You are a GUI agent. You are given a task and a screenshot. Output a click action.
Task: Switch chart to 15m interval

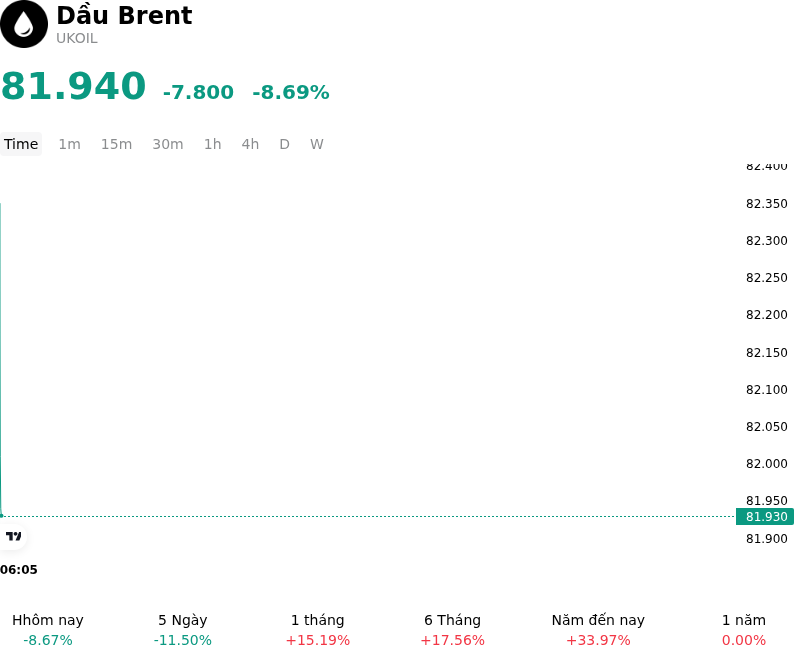tap(116, 144)
